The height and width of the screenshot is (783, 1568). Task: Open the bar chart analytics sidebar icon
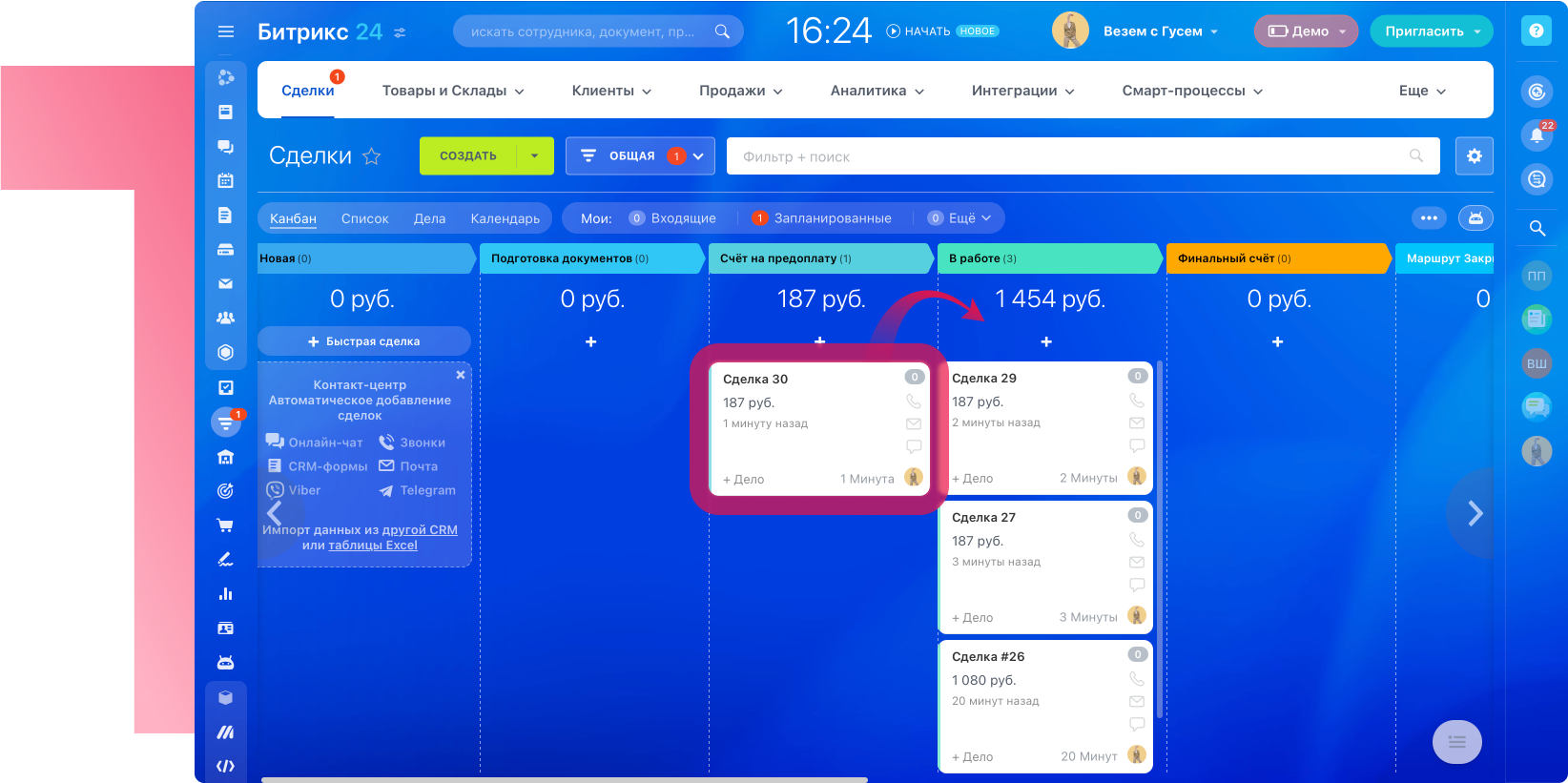click(x=225, y=593)
